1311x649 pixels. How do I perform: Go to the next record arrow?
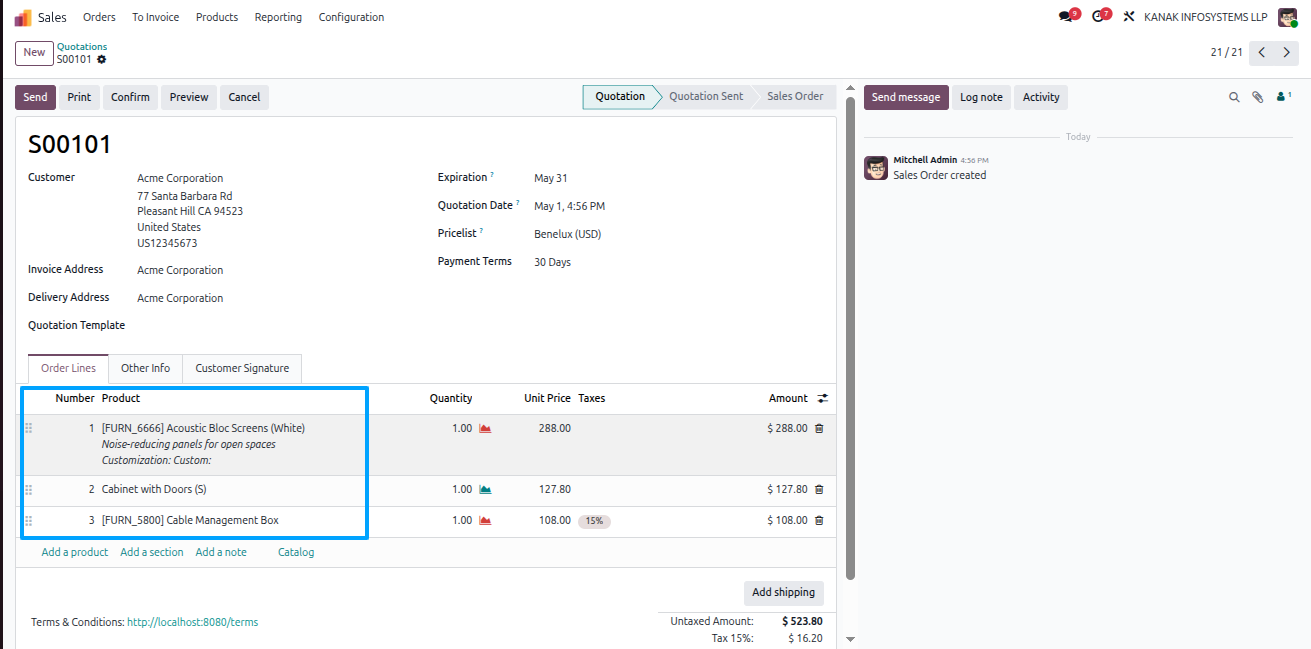[x=1286, y=52]
